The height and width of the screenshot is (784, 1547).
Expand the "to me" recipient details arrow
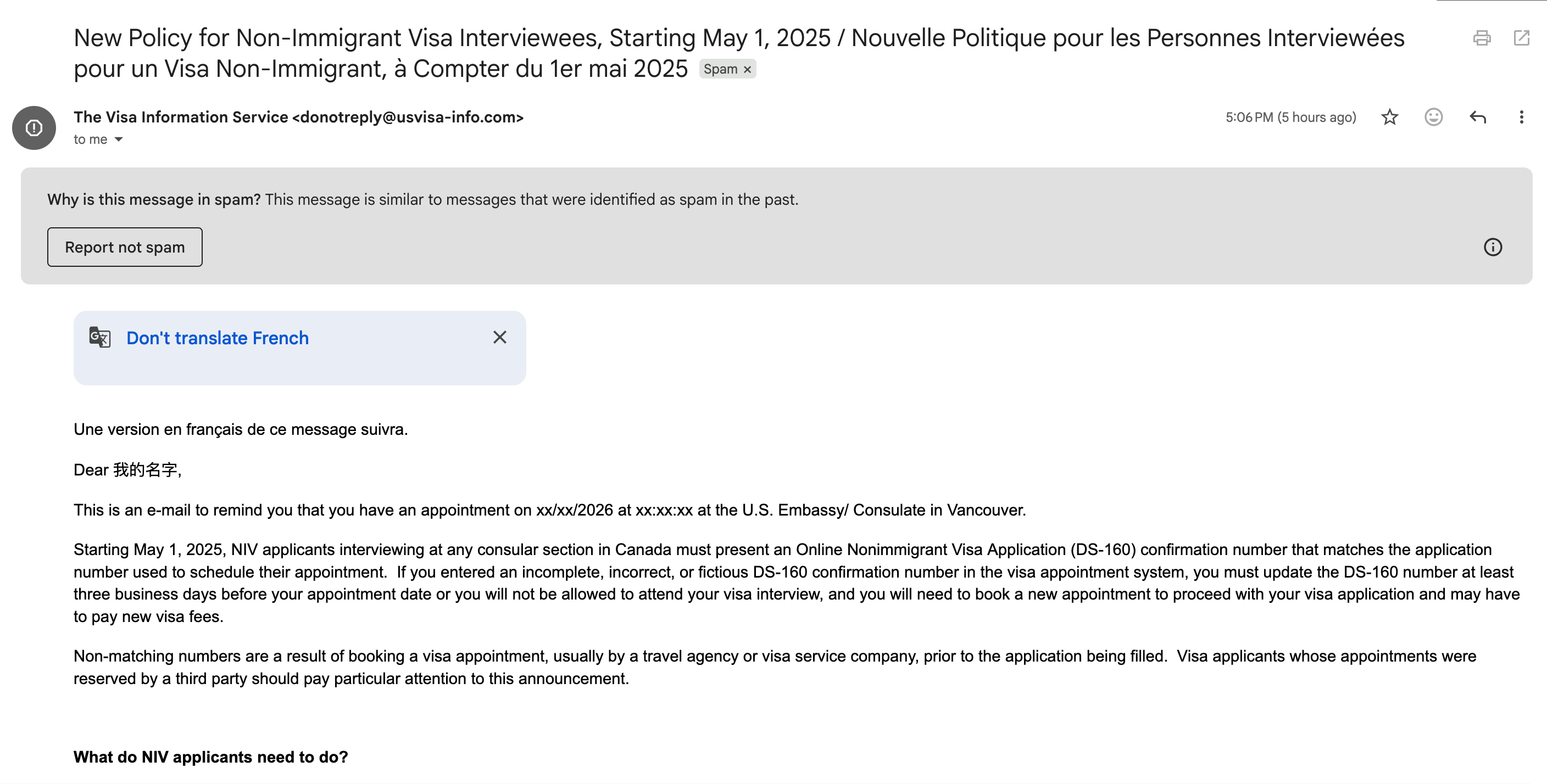click(119, 139)
